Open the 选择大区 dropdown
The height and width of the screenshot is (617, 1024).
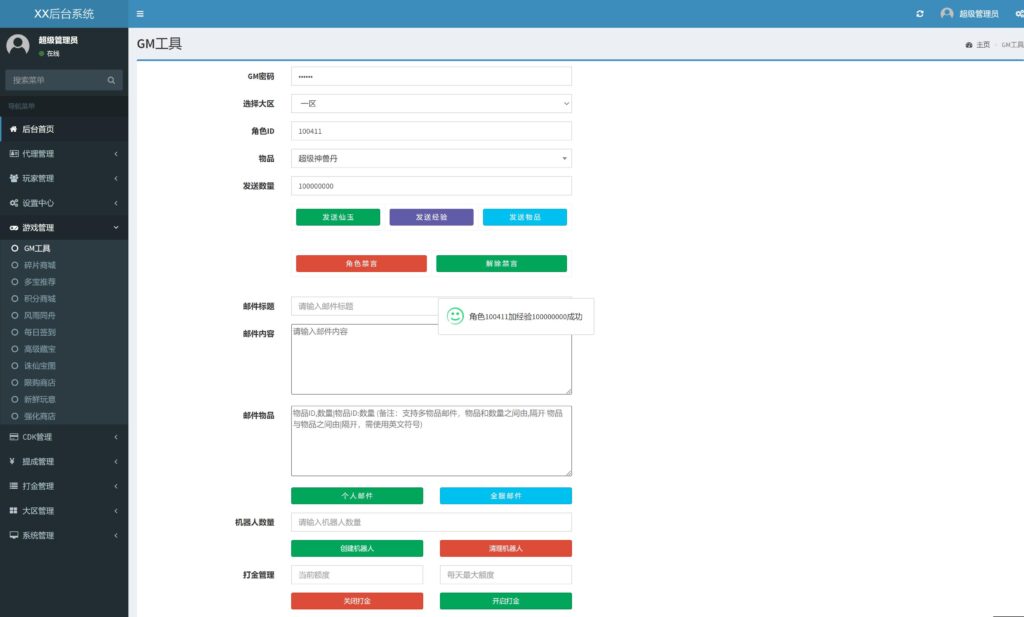coord(431,103)
